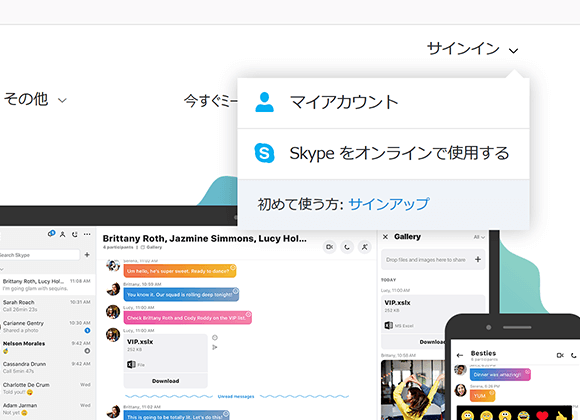Select マイアカウント in the sign-in menu
This screenshot has height=420, width=580.
(x=383, y=103)
